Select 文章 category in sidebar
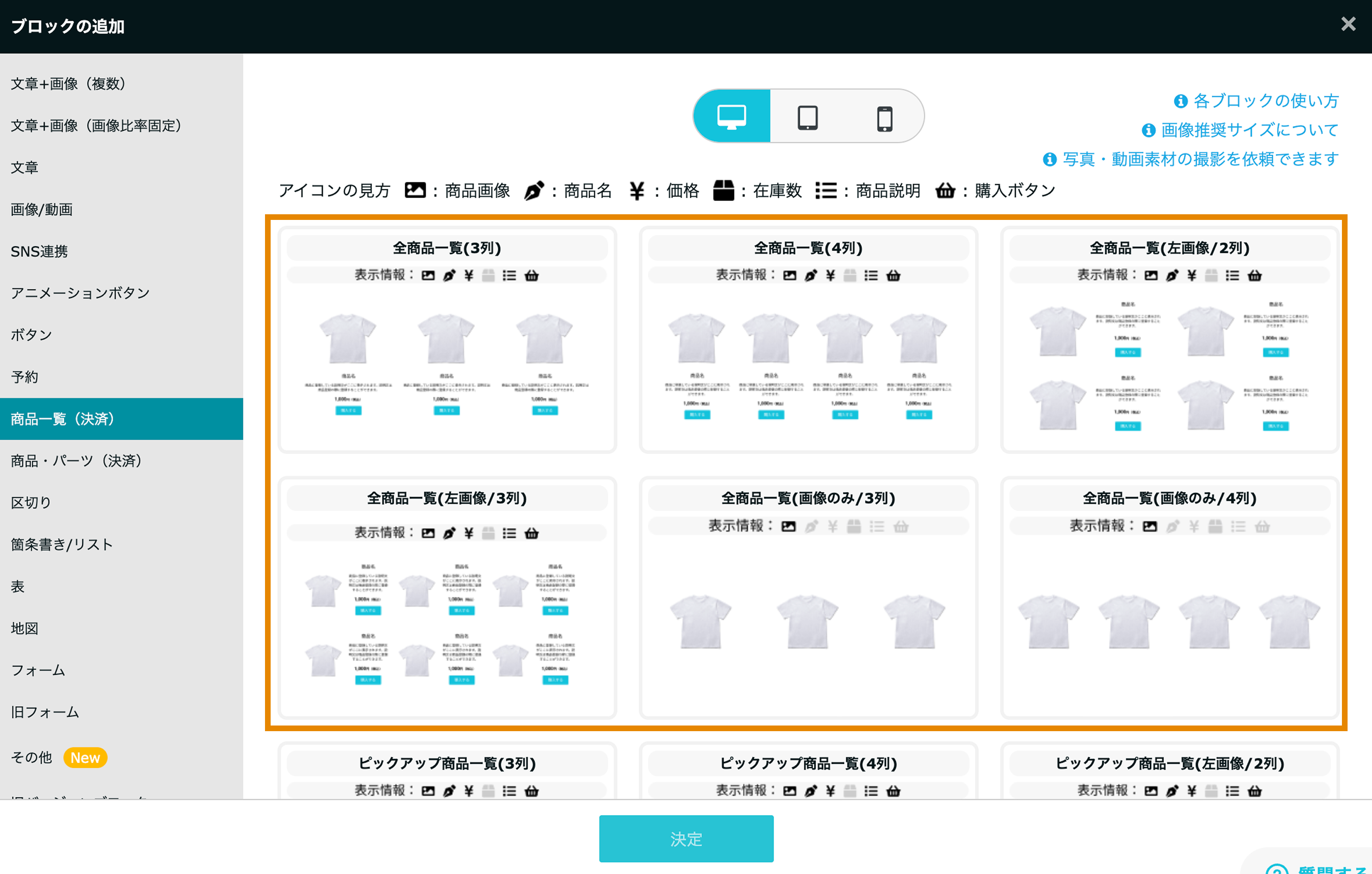 coord(121,167)
